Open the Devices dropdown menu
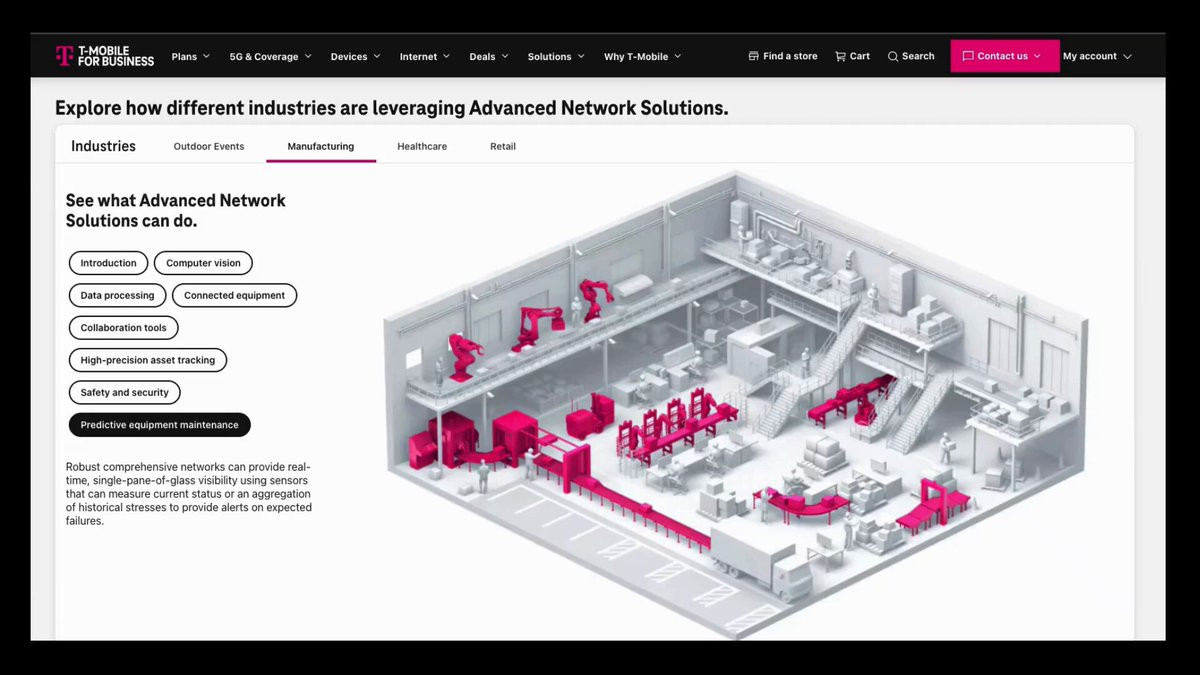 [356, 57]
